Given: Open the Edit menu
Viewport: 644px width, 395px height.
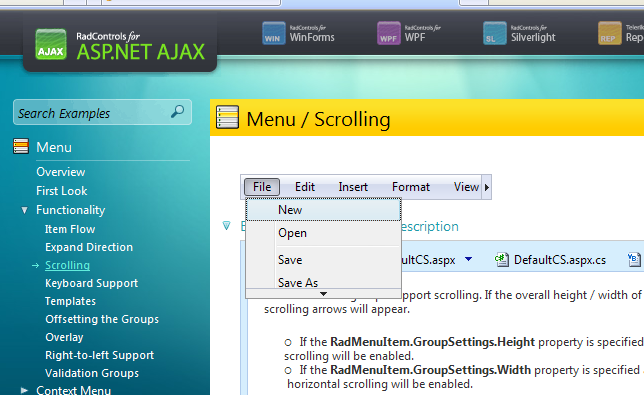Looking at the screenshot, I should click(305, 187).
